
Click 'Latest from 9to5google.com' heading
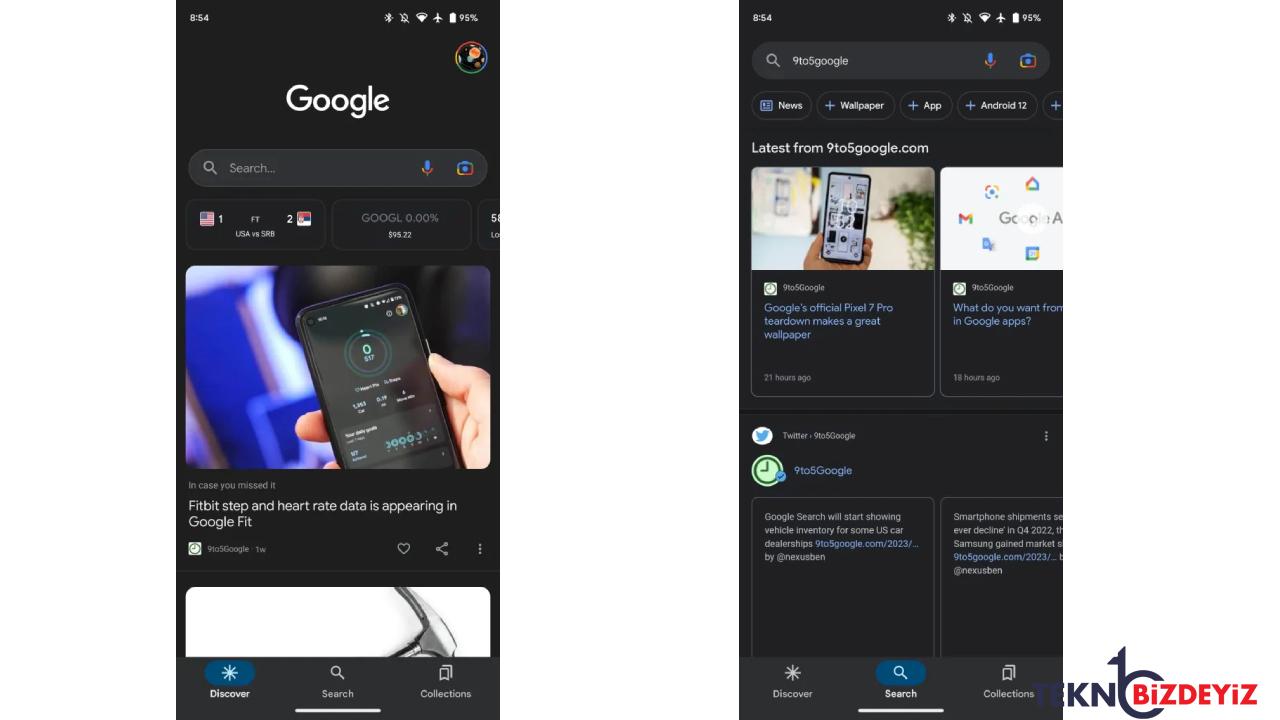tap(840, 148)
